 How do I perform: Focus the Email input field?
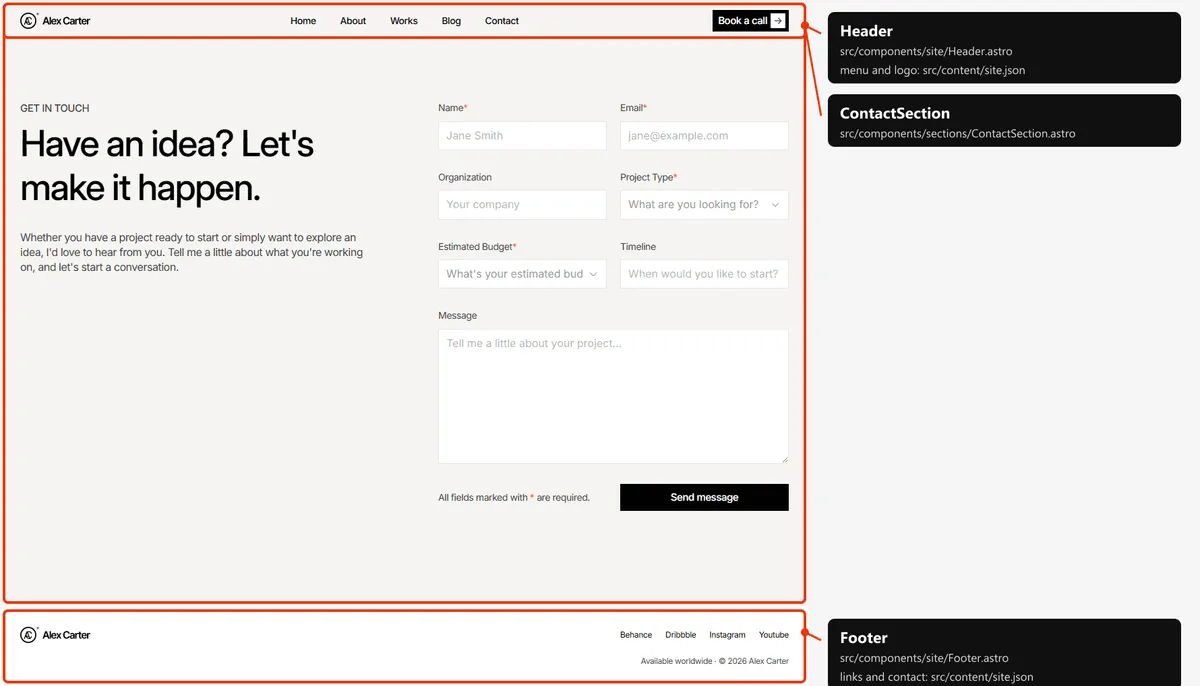(704, 136)
